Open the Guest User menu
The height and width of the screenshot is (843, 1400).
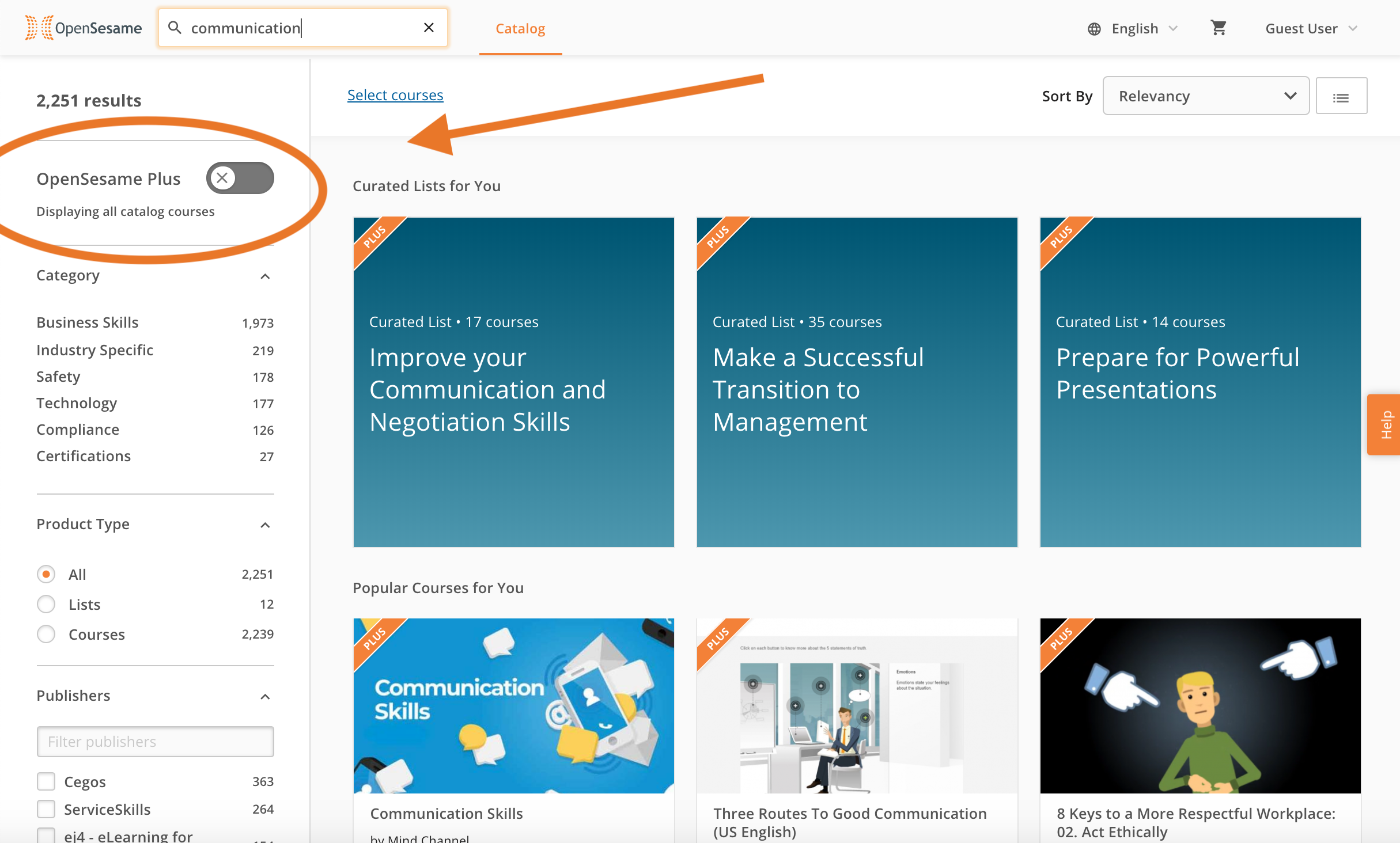pyautogui.click(x=1311, y=29)
